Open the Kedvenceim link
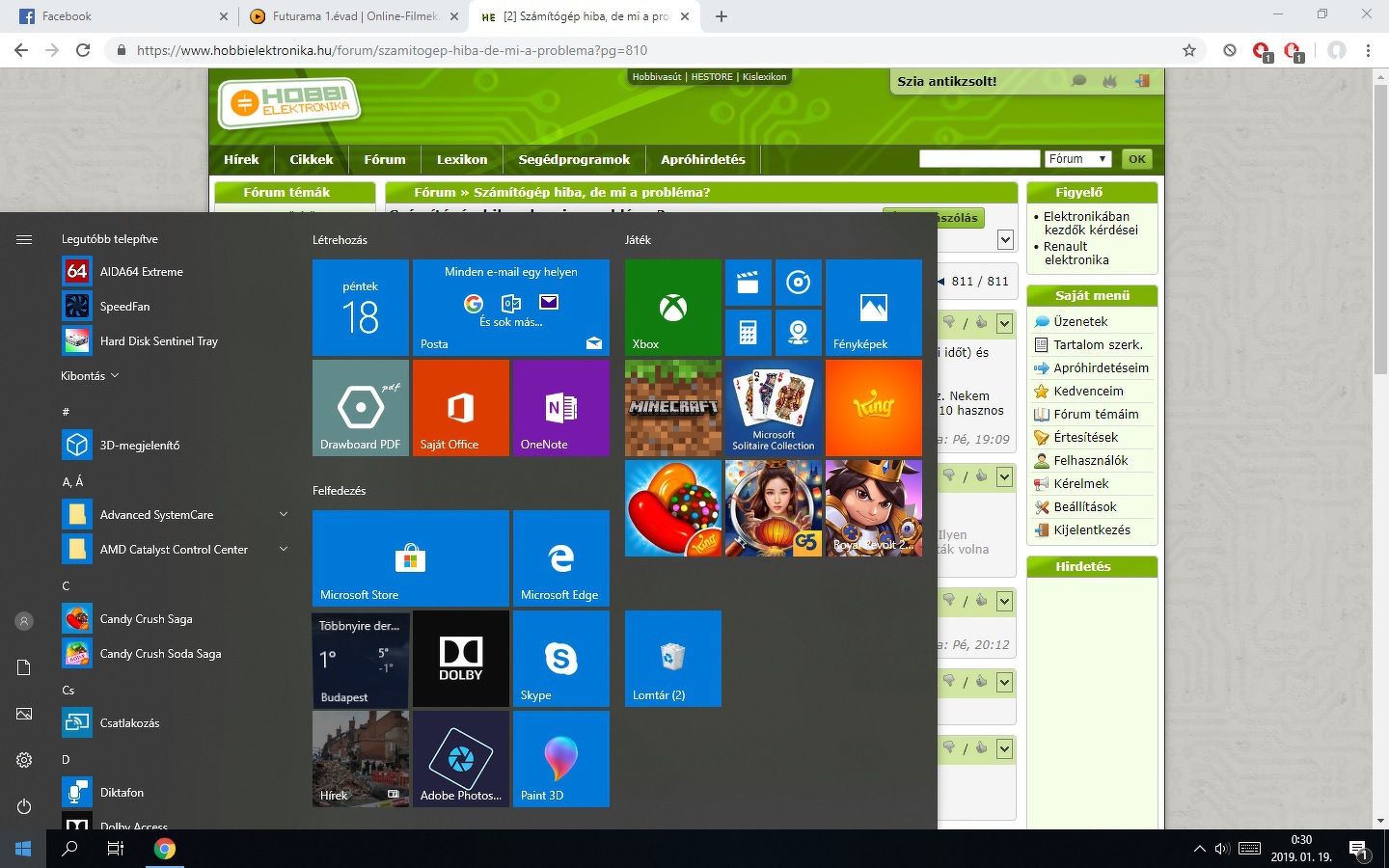The height and width of the screenshot is (868, 1389). (x=1088, y=392)
